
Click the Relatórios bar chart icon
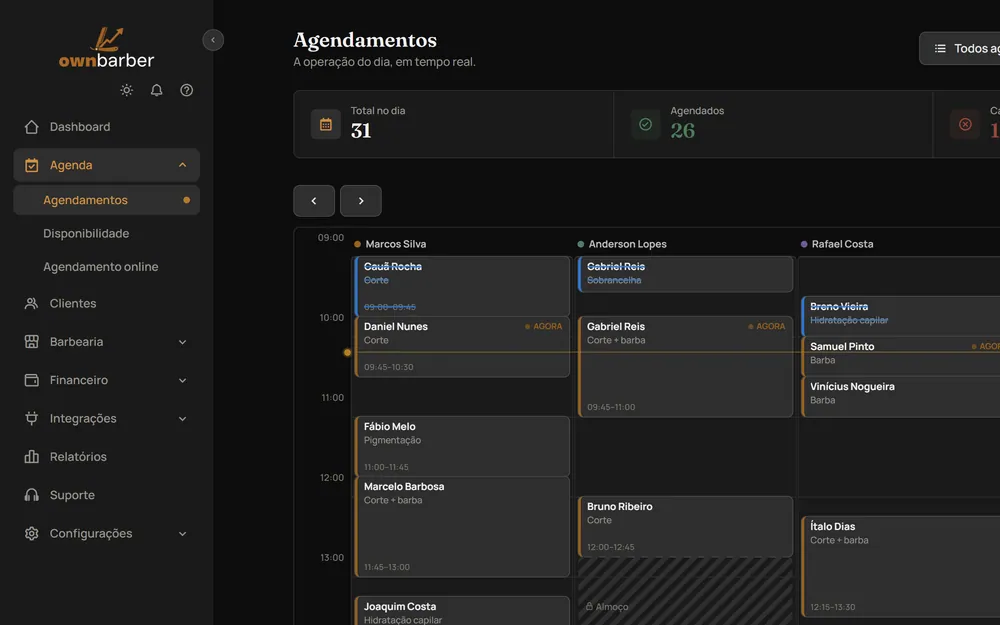coord(31,457)
